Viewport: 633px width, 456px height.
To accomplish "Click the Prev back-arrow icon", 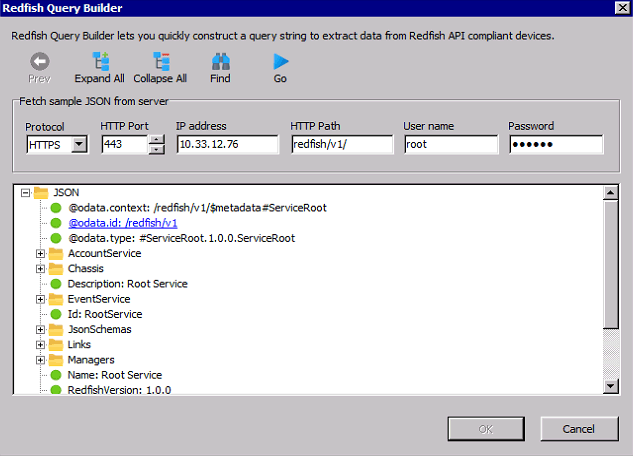I will pyautogui.click(x=40, y=62).
